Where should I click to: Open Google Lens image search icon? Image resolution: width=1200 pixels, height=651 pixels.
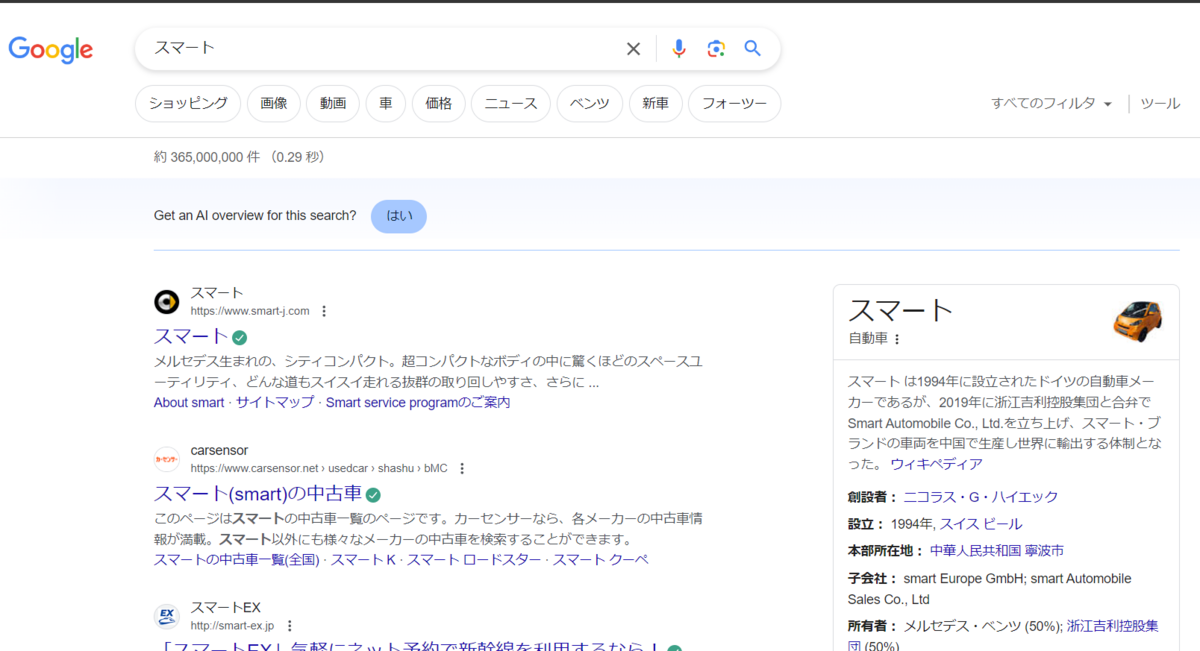tap(716, 49)
